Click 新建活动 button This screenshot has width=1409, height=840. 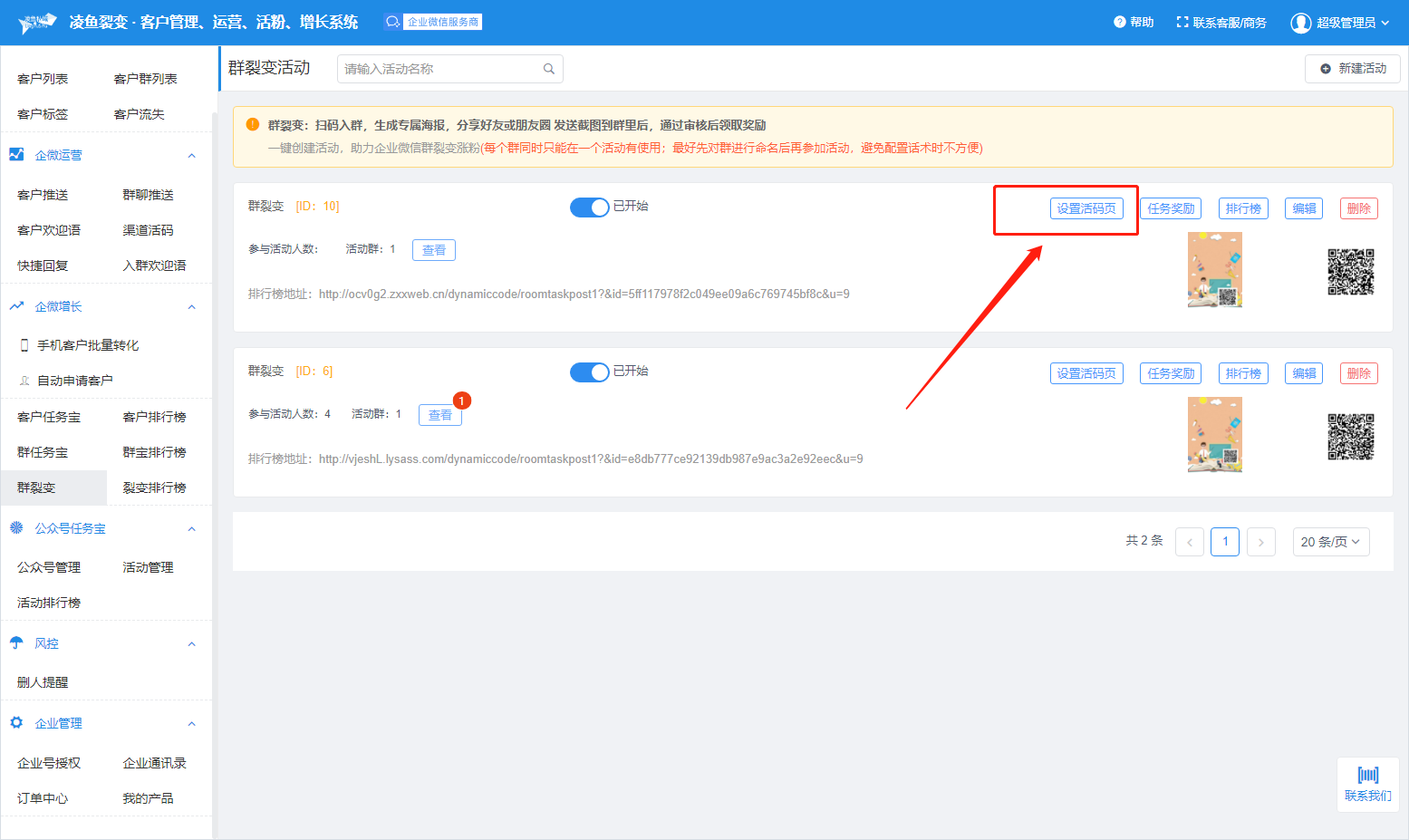pos(1352,69)
